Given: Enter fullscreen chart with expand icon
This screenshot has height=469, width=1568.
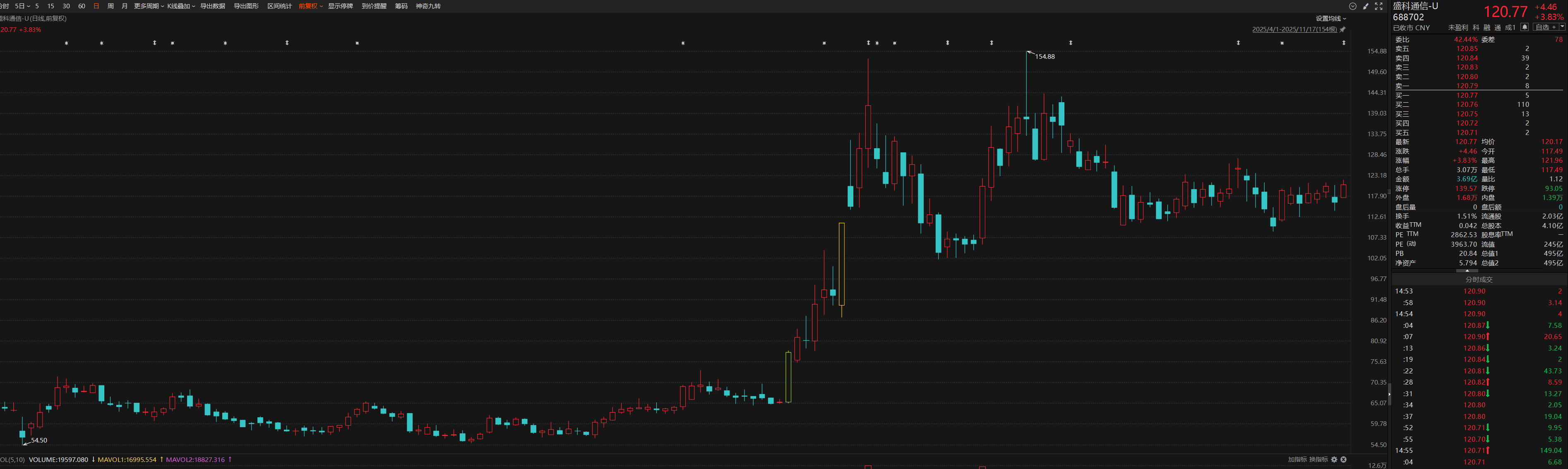Looking at the screenshot, I should [x=1379, y=6].
